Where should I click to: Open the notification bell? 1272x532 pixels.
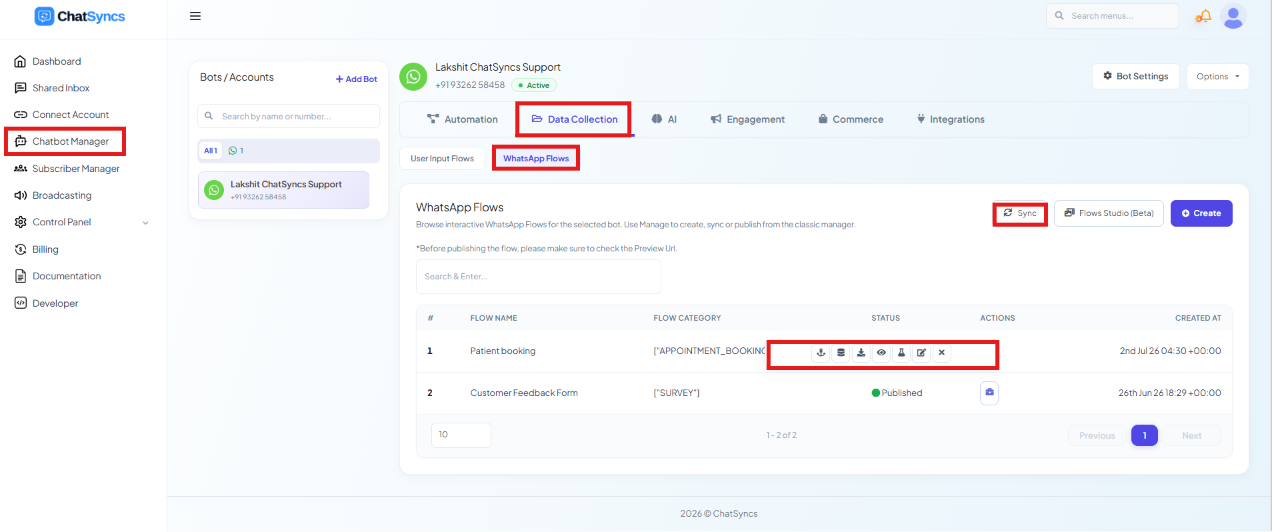[x=1204, y=16]
